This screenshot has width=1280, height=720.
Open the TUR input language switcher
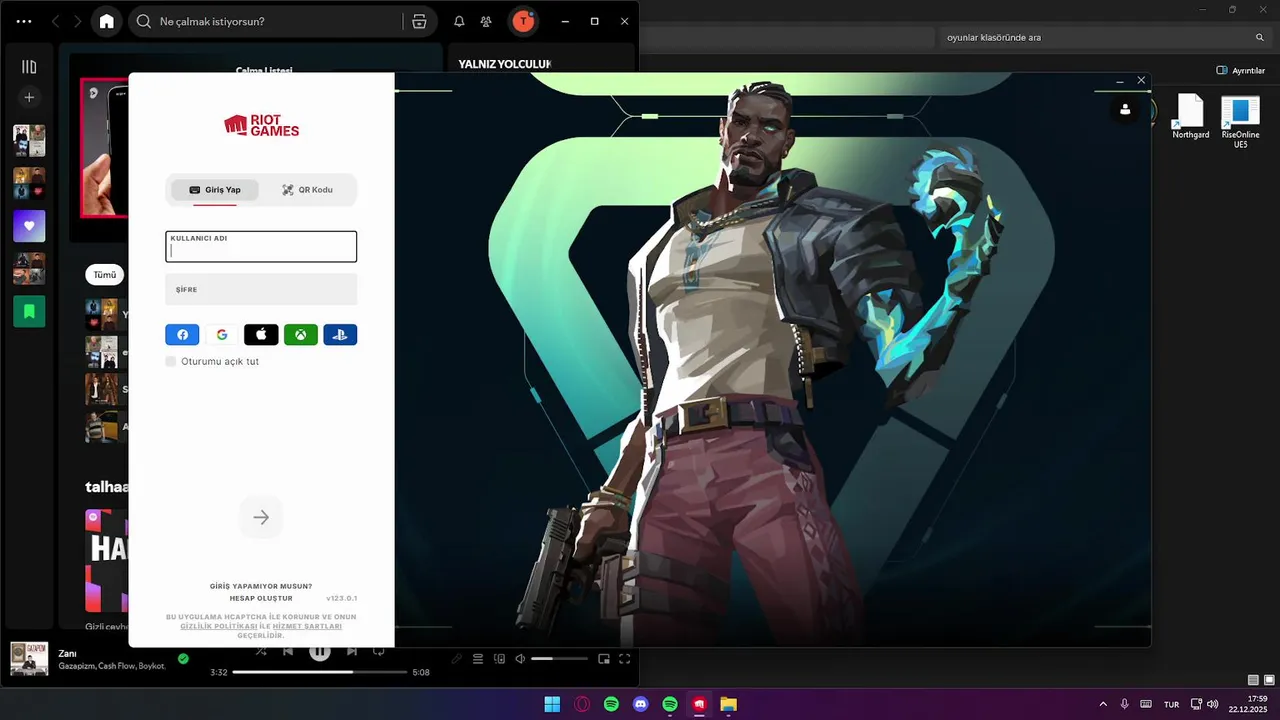pos(1171,704)
